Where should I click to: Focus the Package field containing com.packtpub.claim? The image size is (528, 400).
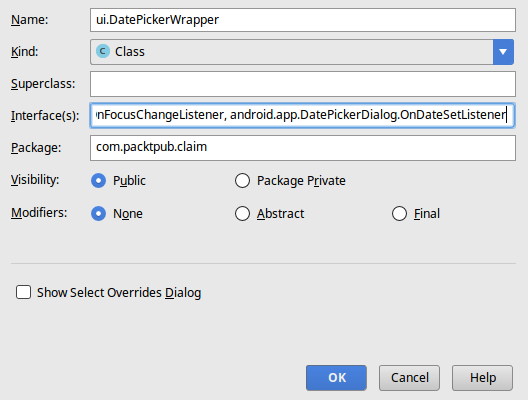303,148
